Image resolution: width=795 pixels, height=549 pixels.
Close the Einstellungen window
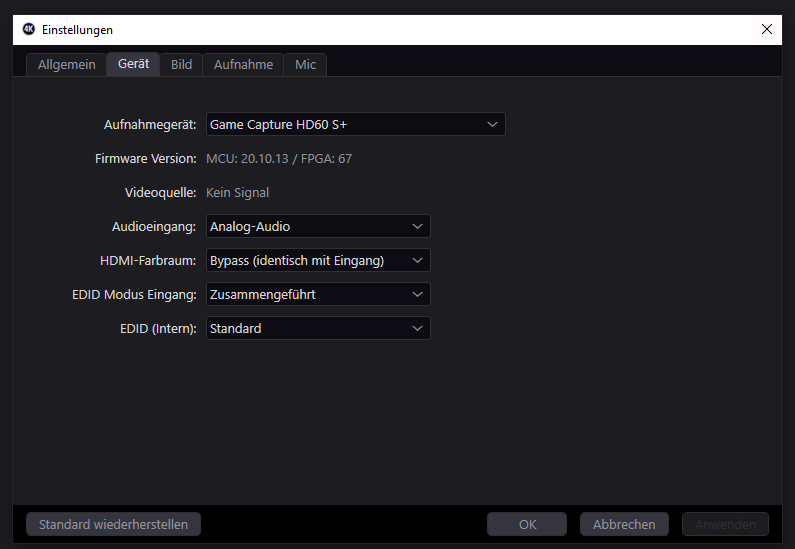click(767, 29)
